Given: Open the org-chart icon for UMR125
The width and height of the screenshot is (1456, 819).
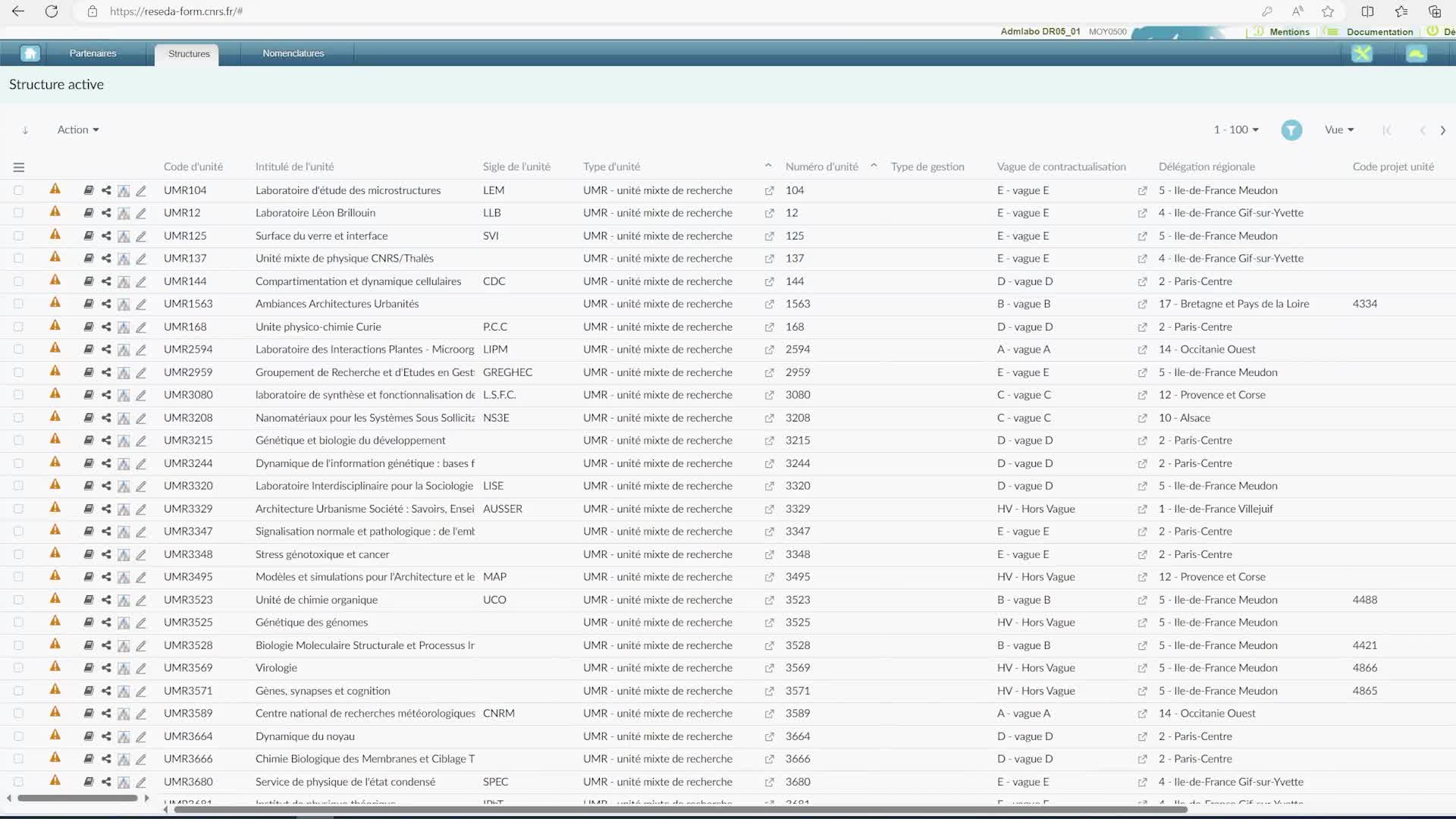Looking at the screenshot, I should [x=124, y=236].
